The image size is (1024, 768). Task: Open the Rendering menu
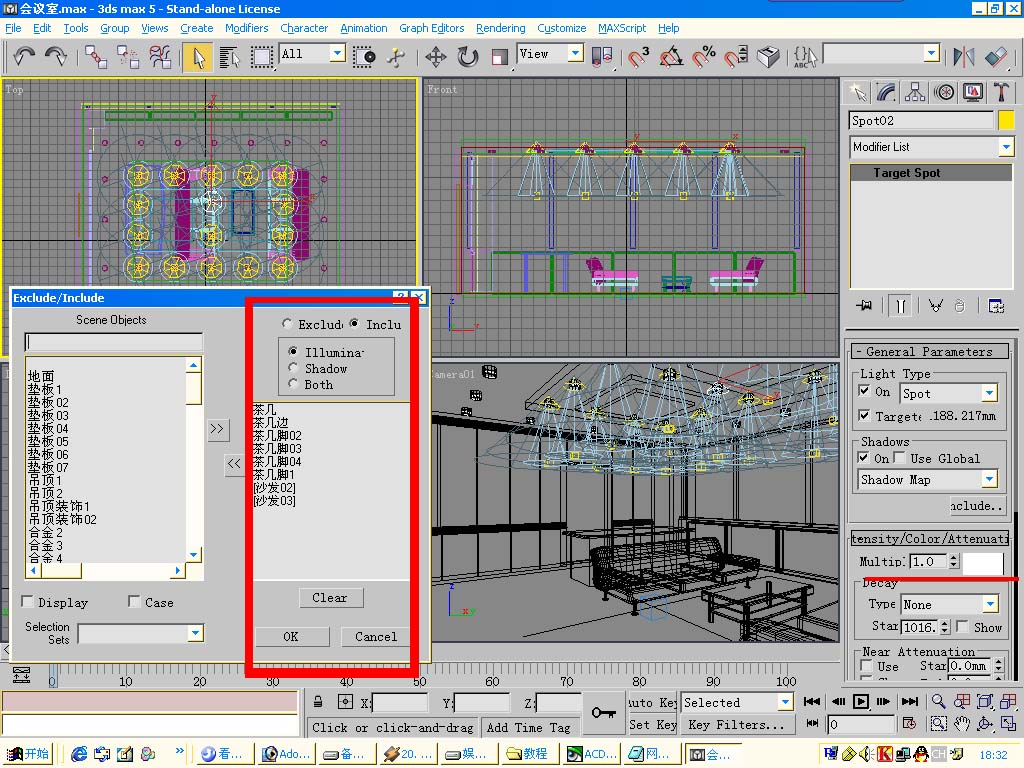pos(500,28)
